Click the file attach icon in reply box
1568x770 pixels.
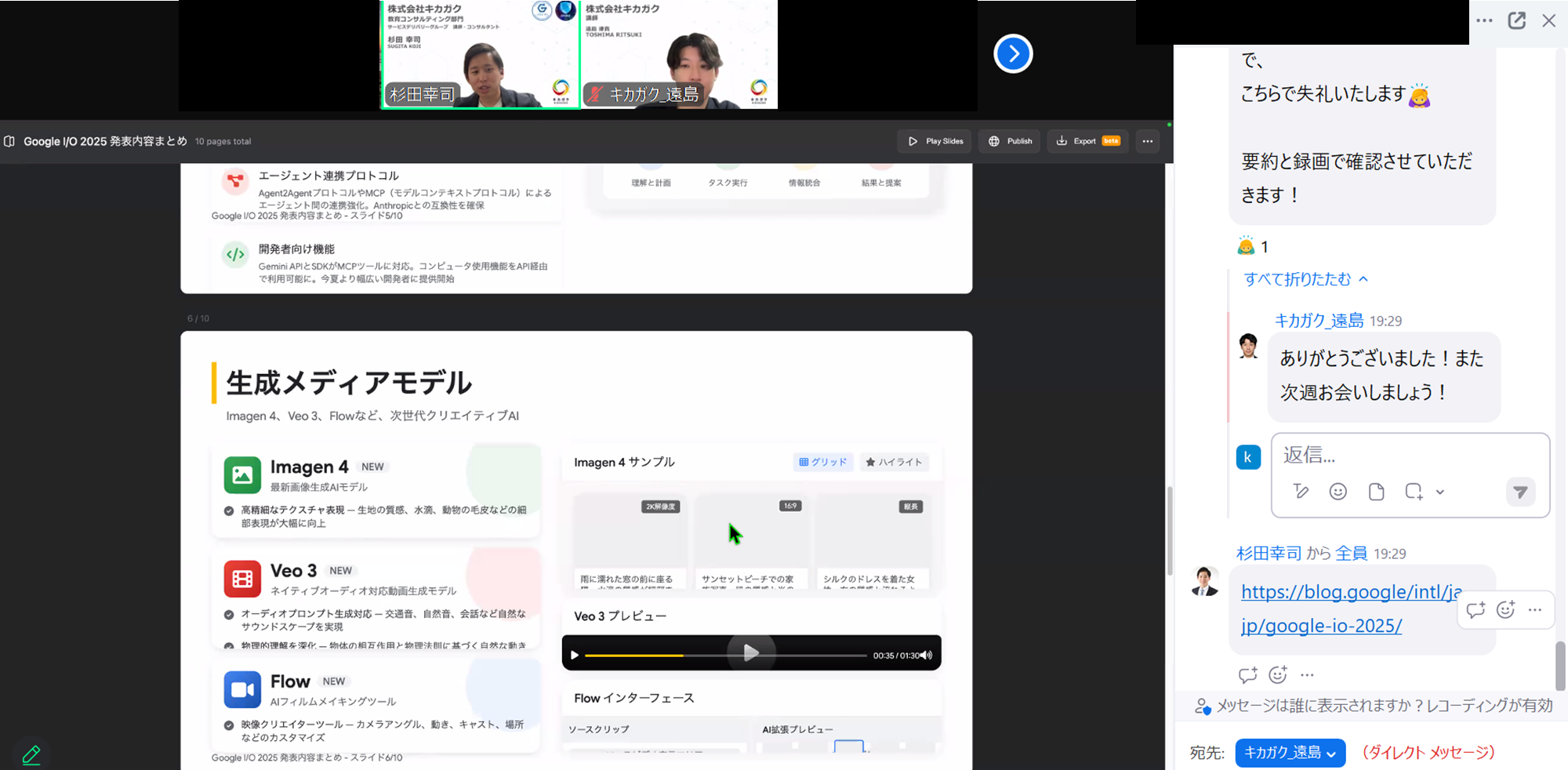pos(1376,492)
